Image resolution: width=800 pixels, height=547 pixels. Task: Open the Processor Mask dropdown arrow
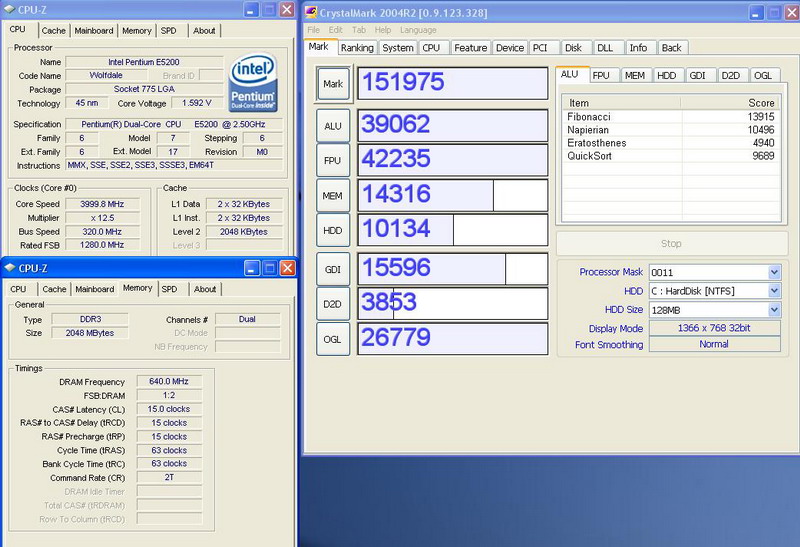[774, 272]
